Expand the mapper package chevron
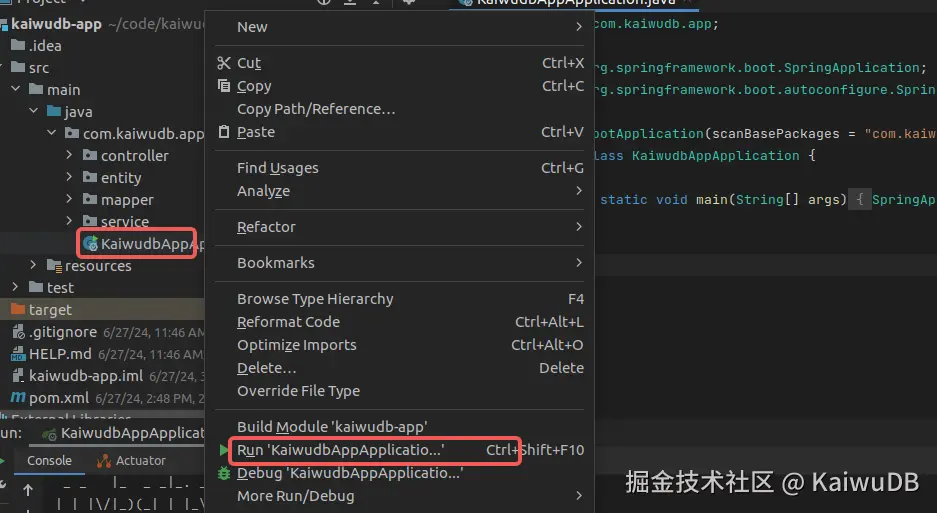This screenshot has height=513, width=937. [x=69, y=199]
